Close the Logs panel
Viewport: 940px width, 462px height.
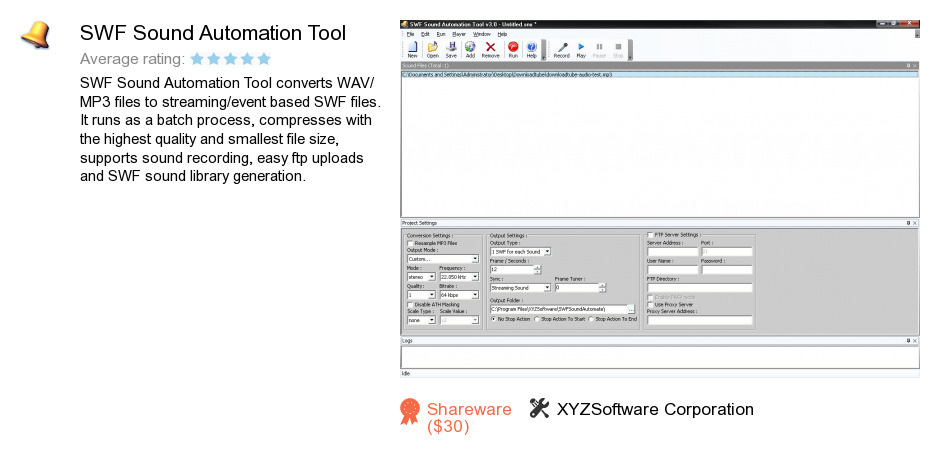(915, 340)
